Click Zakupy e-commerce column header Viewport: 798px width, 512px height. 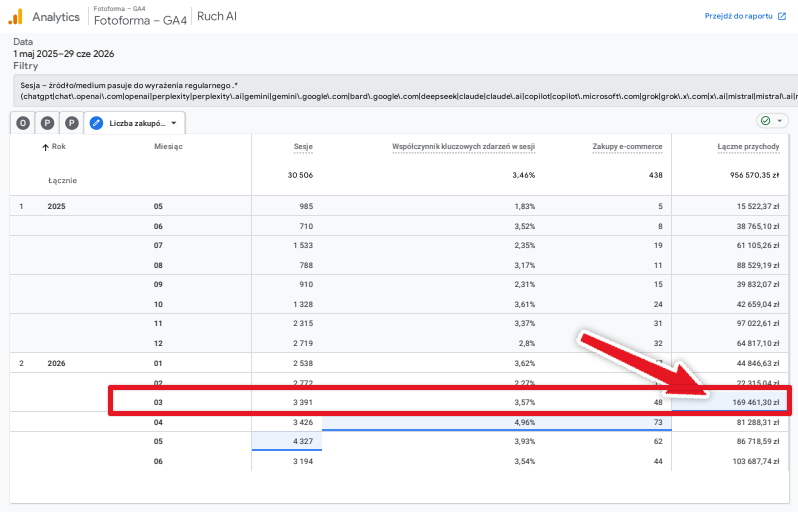[x=627, y=147]
